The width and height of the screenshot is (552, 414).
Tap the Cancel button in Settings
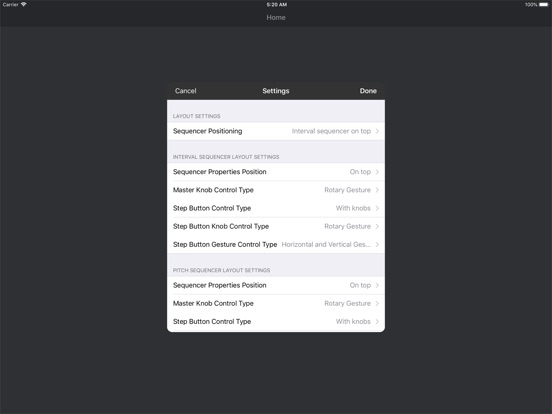[186, 91]
